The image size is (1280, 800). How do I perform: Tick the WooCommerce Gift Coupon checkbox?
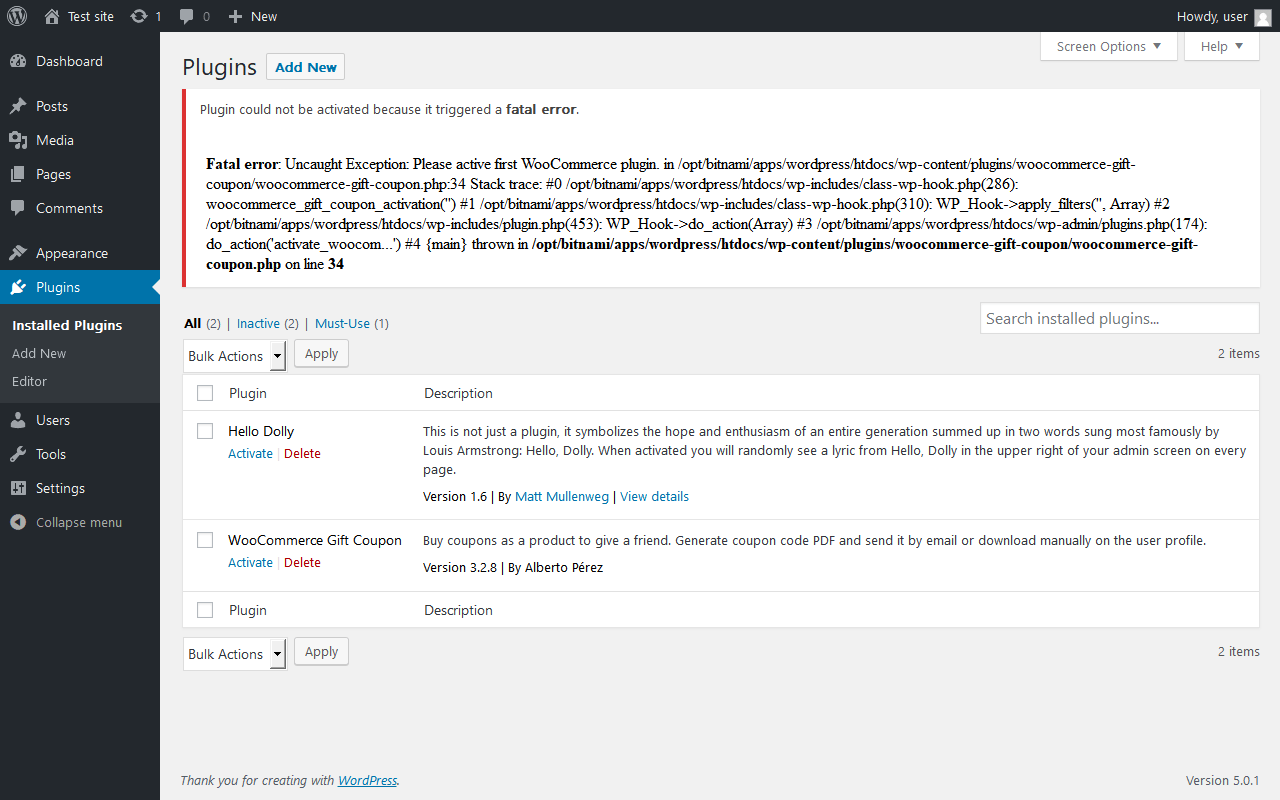[205, 540]
